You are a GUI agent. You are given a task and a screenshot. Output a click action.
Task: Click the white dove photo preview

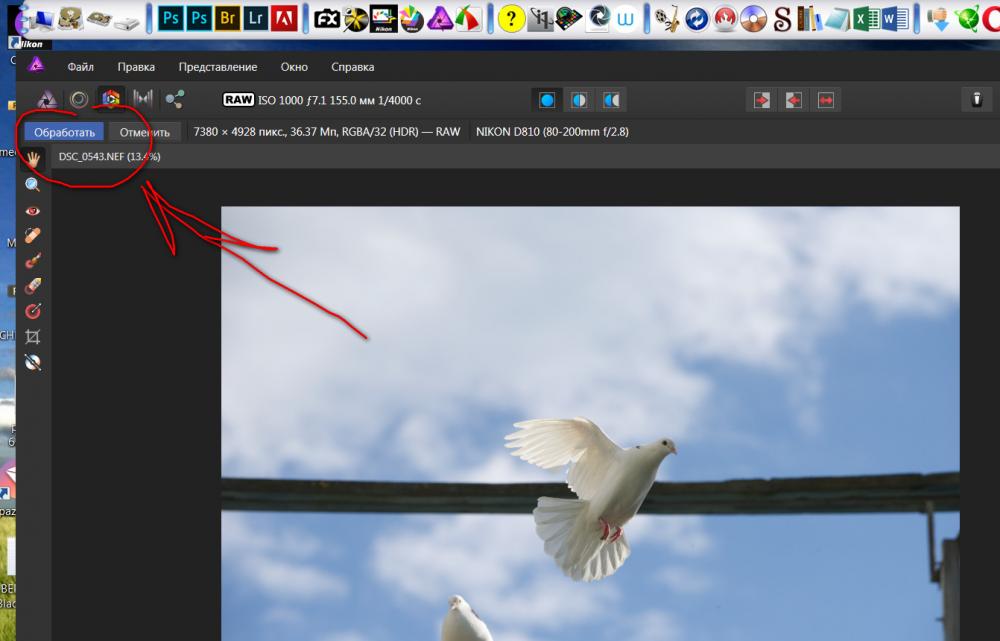tap(590, 424)
